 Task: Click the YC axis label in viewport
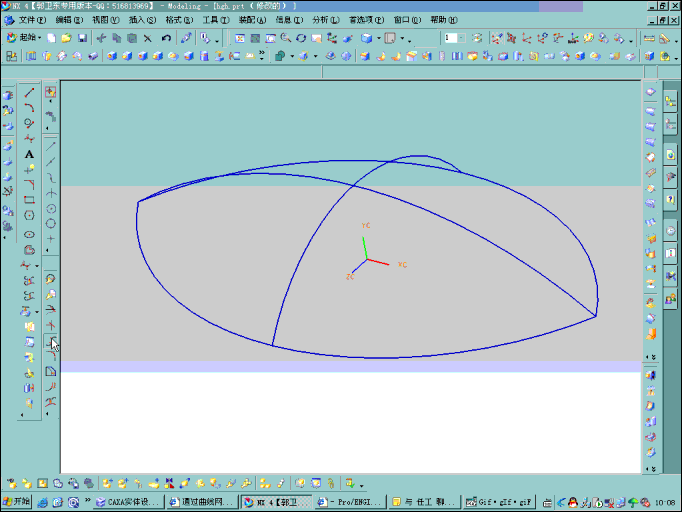[x=366, y=225]
